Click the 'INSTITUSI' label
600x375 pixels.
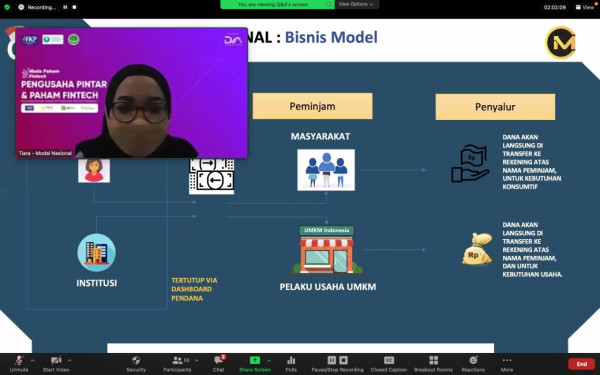coord(96,283)
